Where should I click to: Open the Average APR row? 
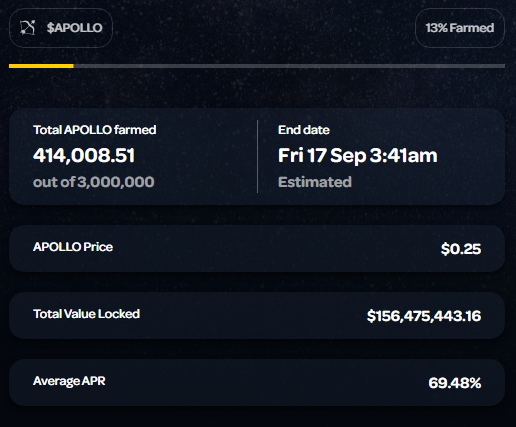257,382
